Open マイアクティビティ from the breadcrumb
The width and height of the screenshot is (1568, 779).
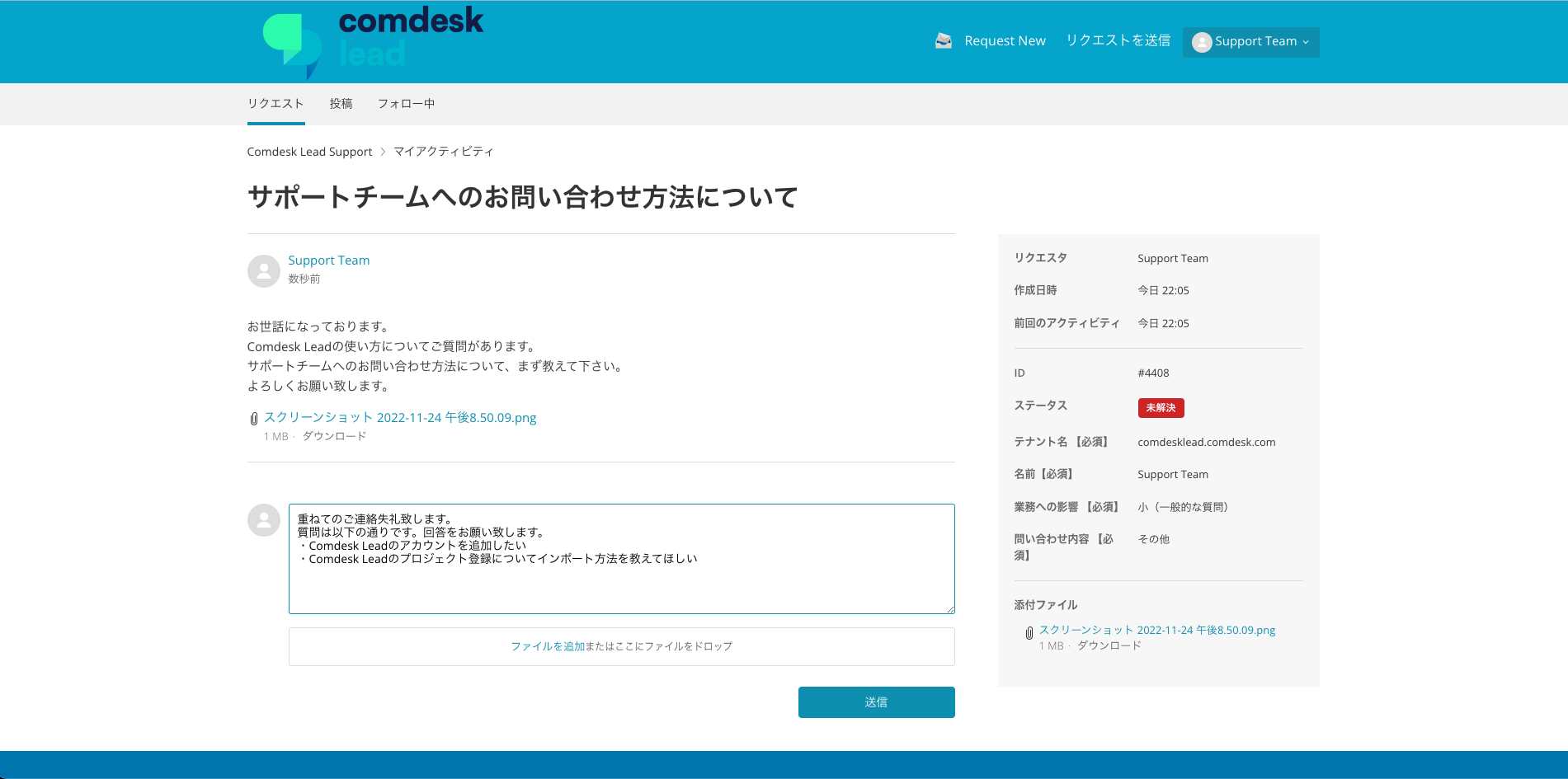(x=444, y=151)
